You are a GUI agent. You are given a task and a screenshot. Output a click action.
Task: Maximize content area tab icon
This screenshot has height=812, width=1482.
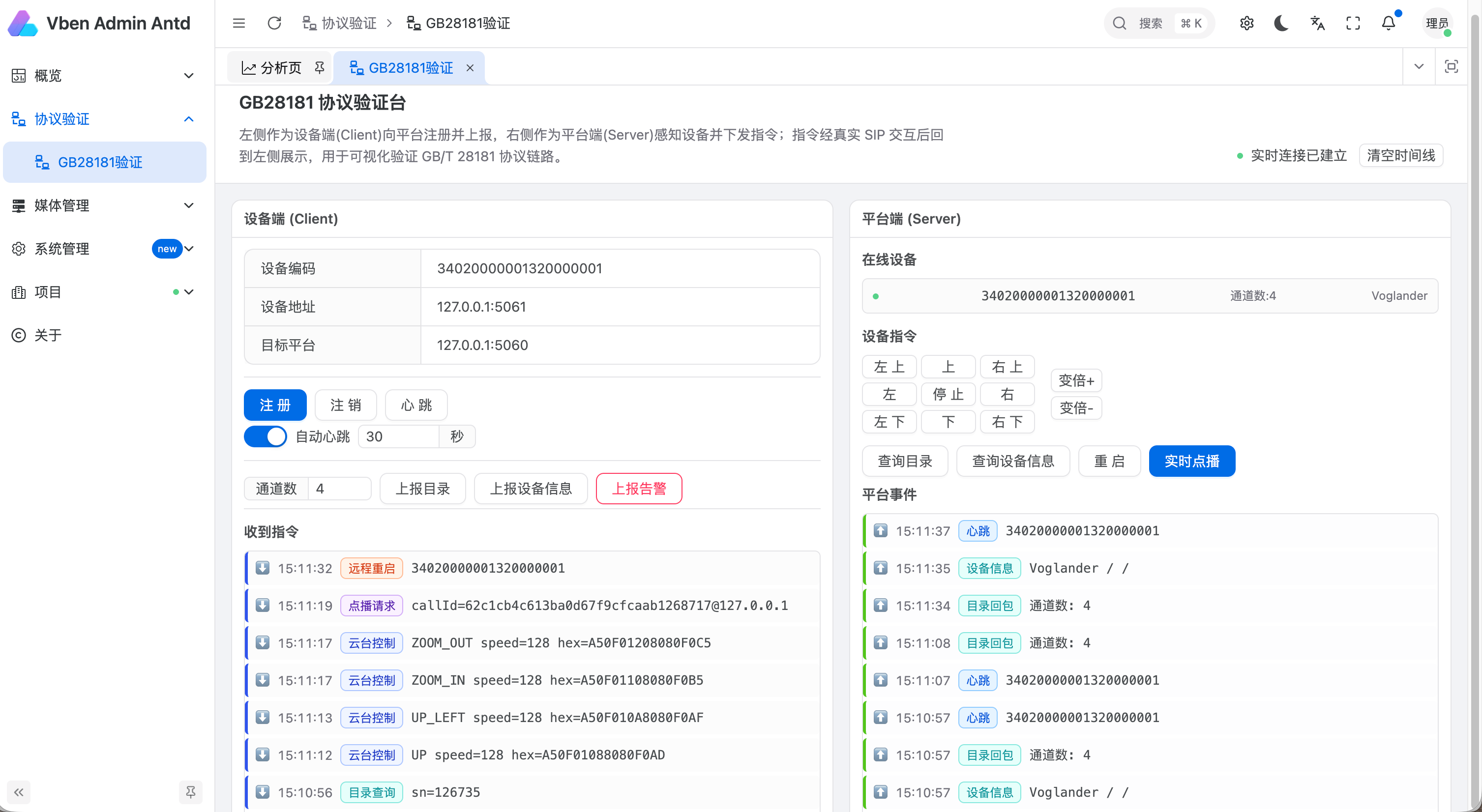click(x=1452, y=66)
